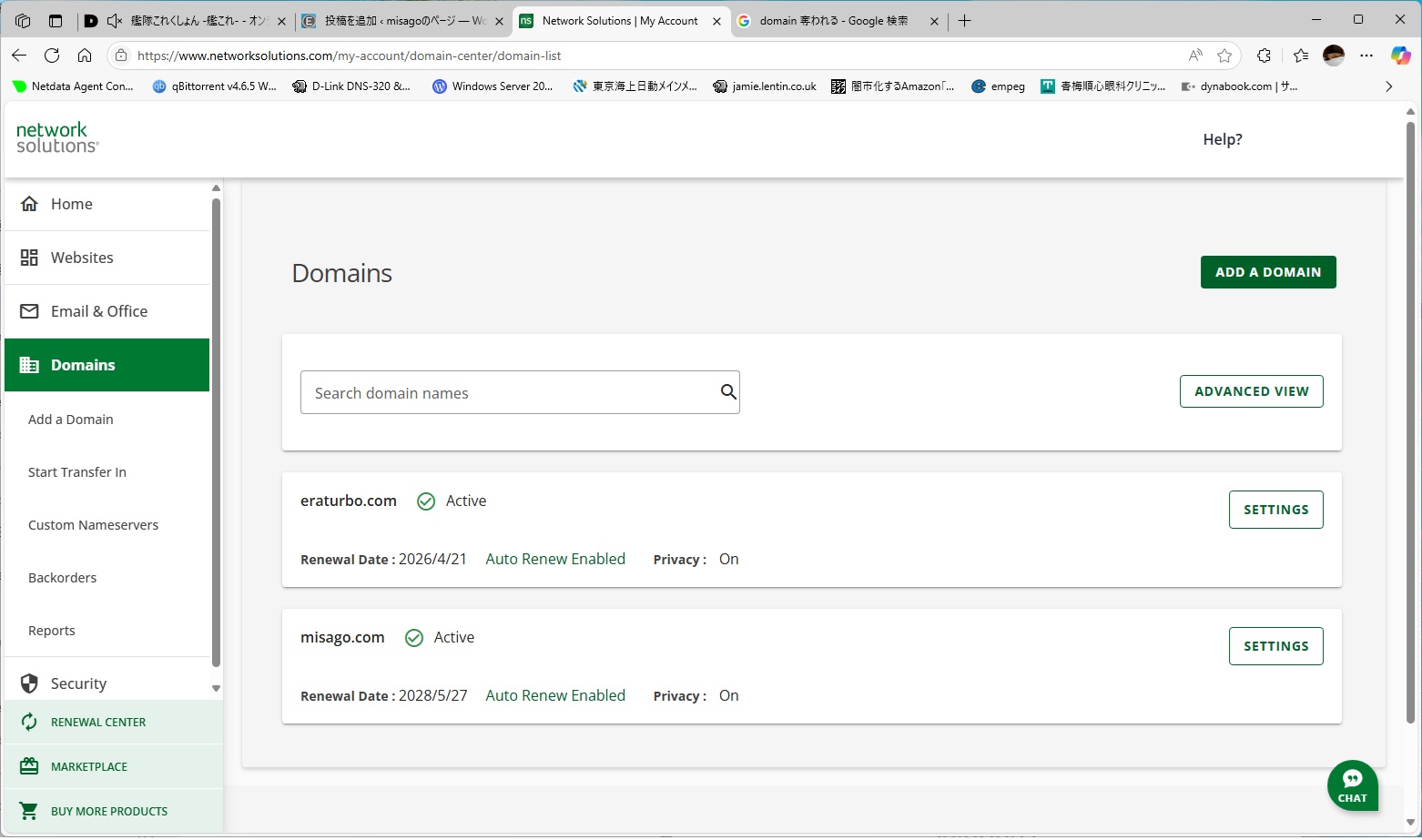
Task: Click the sidebar scroll-up arrow
Action: pos(216,188)
